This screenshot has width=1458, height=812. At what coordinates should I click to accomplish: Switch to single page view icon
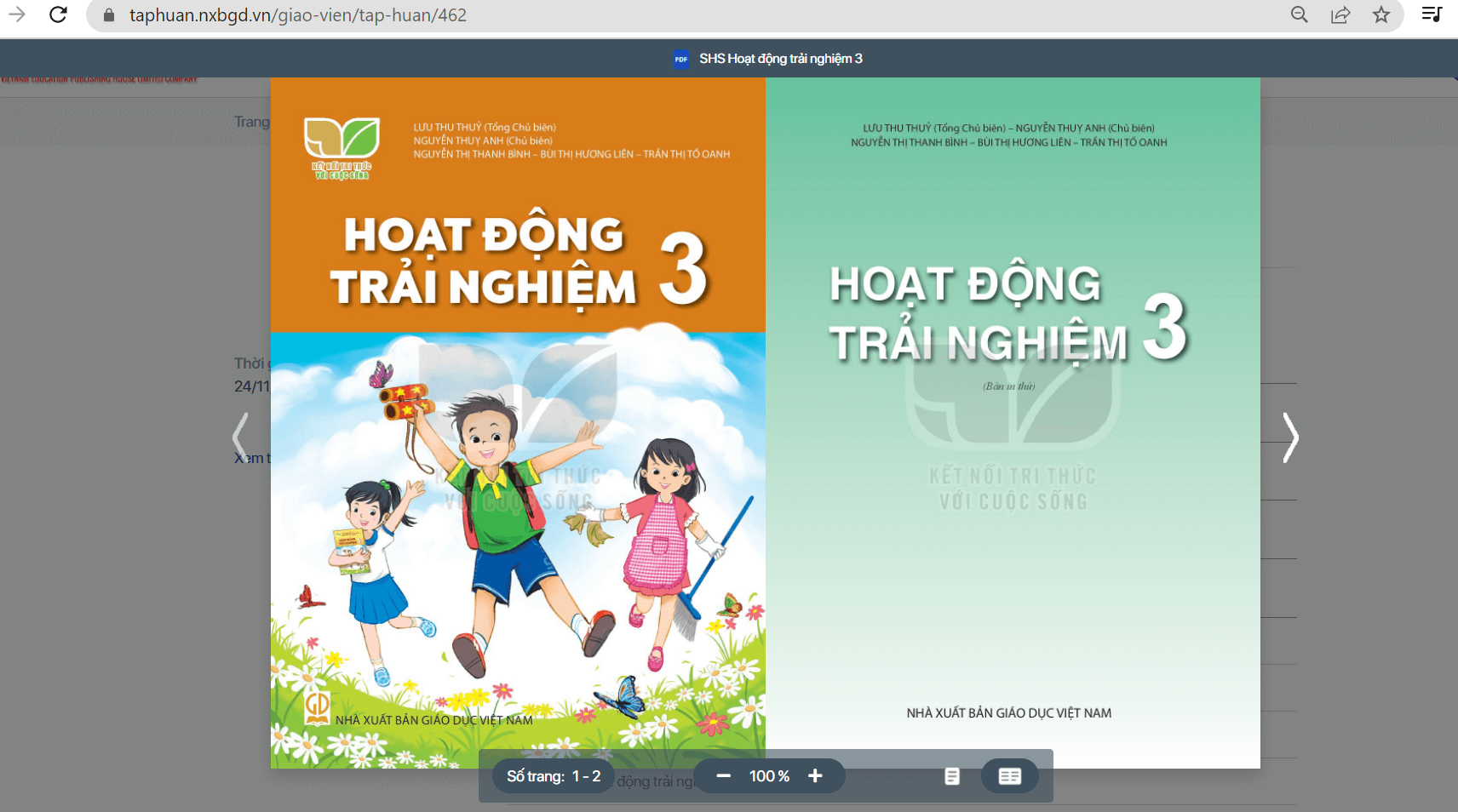click(952, 776)
